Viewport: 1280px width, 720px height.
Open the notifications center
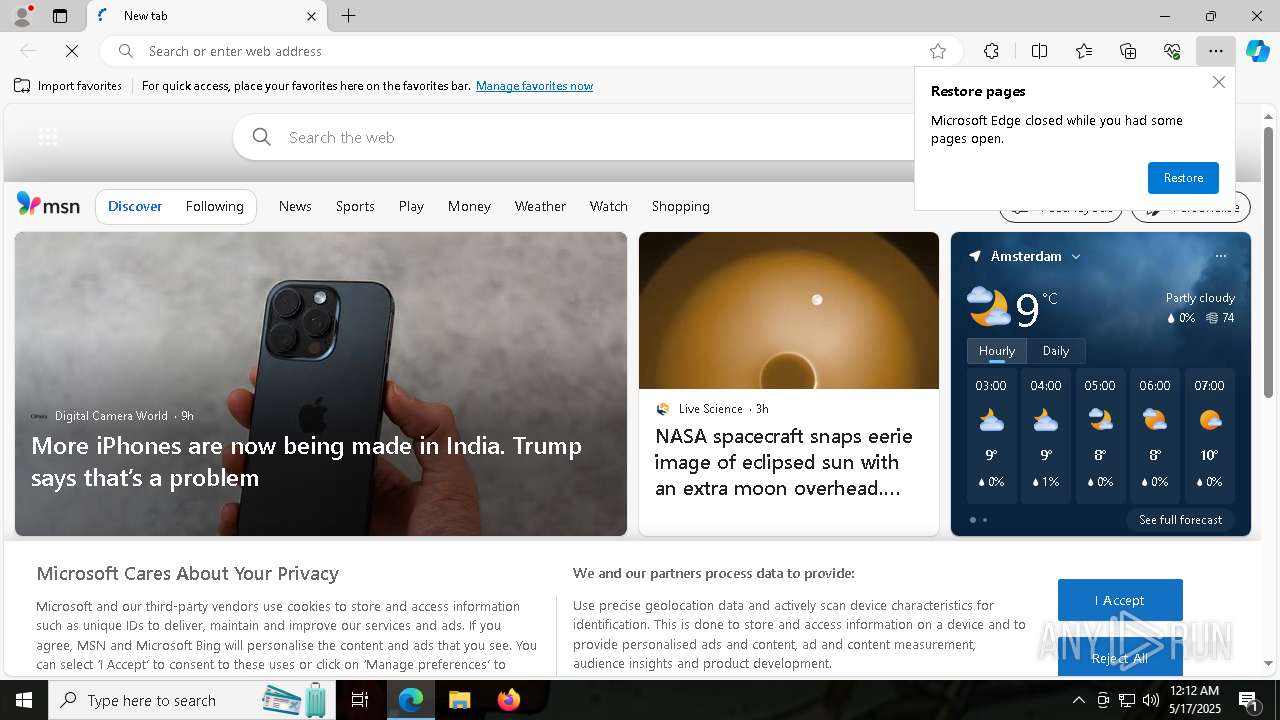click(1248, 700)
